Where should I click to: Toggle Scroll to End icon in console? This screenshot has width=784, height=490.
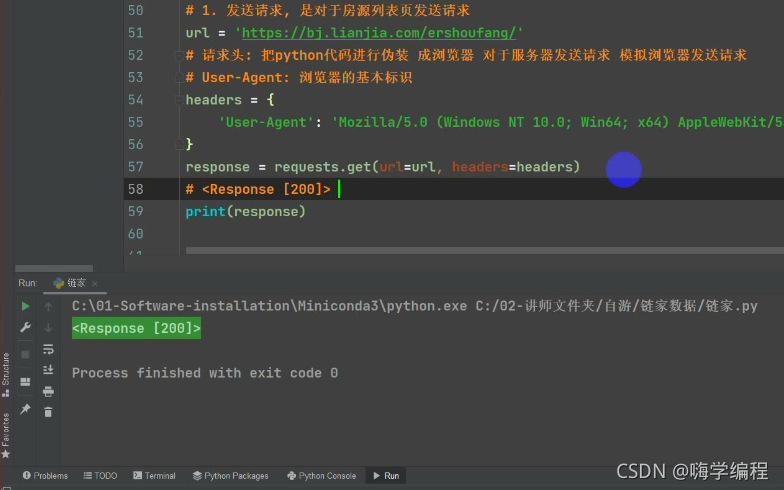(x=48, y=370)
